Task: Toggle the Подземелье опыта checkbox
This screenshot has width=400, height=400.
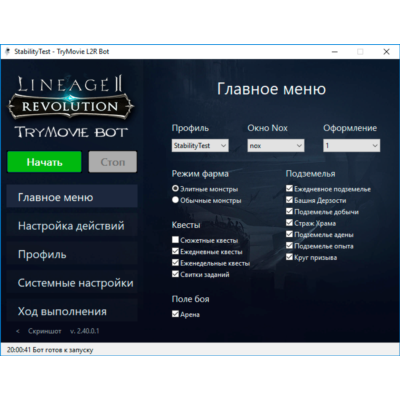Action: tap(289, 245)
